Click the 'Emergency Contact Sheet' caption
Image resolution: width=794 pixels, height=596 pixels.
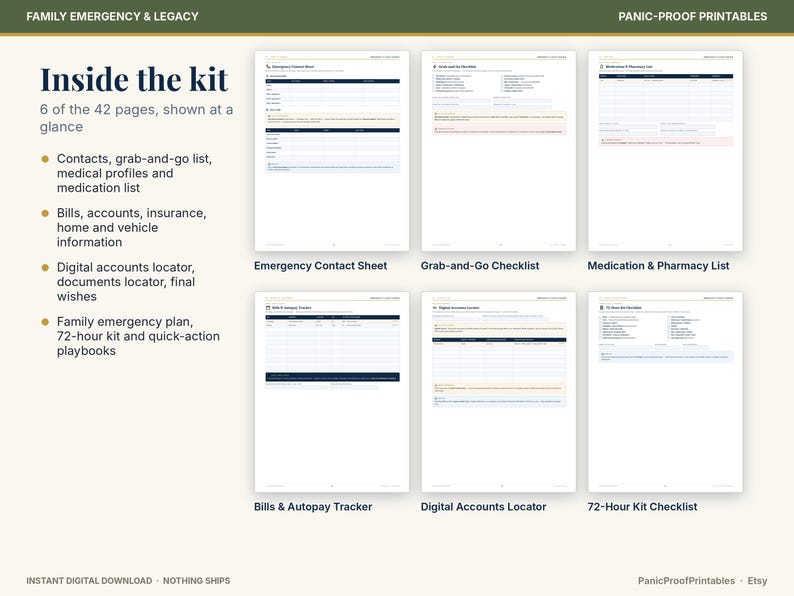point(321,266)
